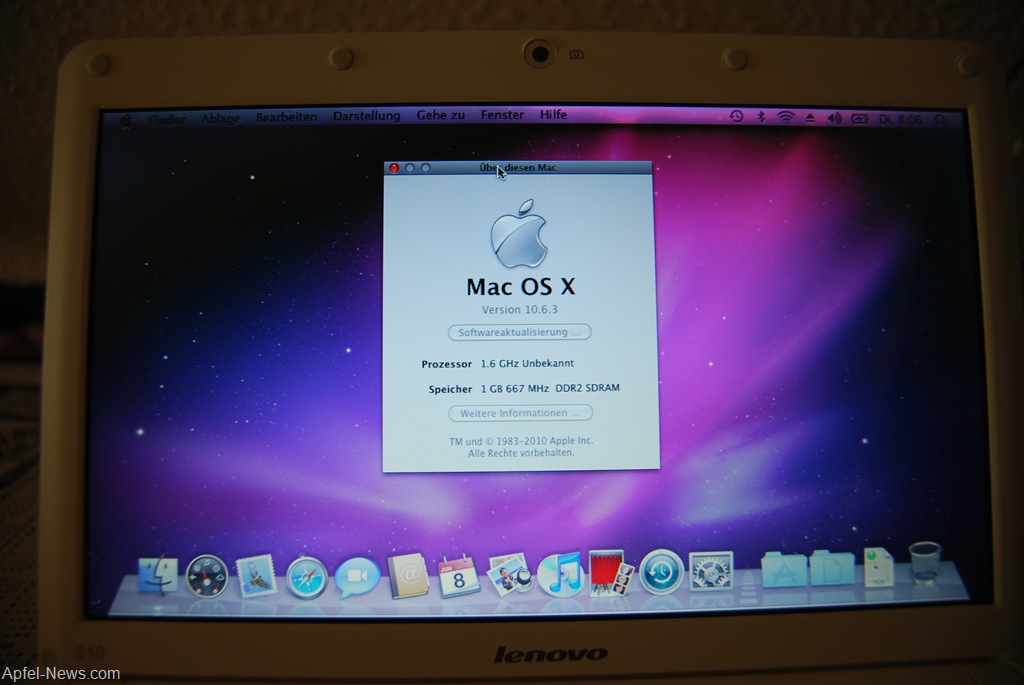Launch Safari compass icon in the Dock
This screenshot has width=1024, height=685.
306,577
